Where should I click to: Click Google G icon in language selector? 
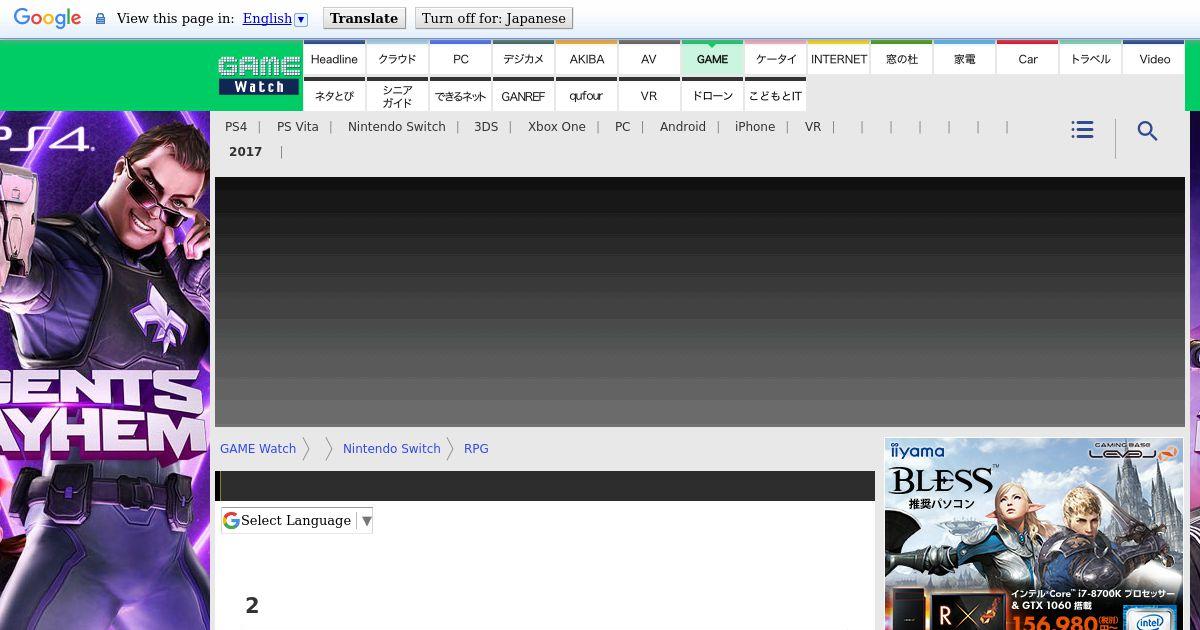pos(231,520)
